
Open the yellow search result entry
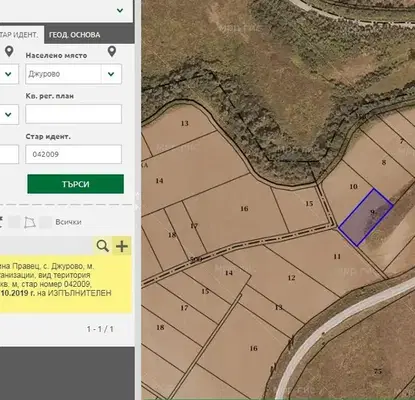[x=65, y=284]
